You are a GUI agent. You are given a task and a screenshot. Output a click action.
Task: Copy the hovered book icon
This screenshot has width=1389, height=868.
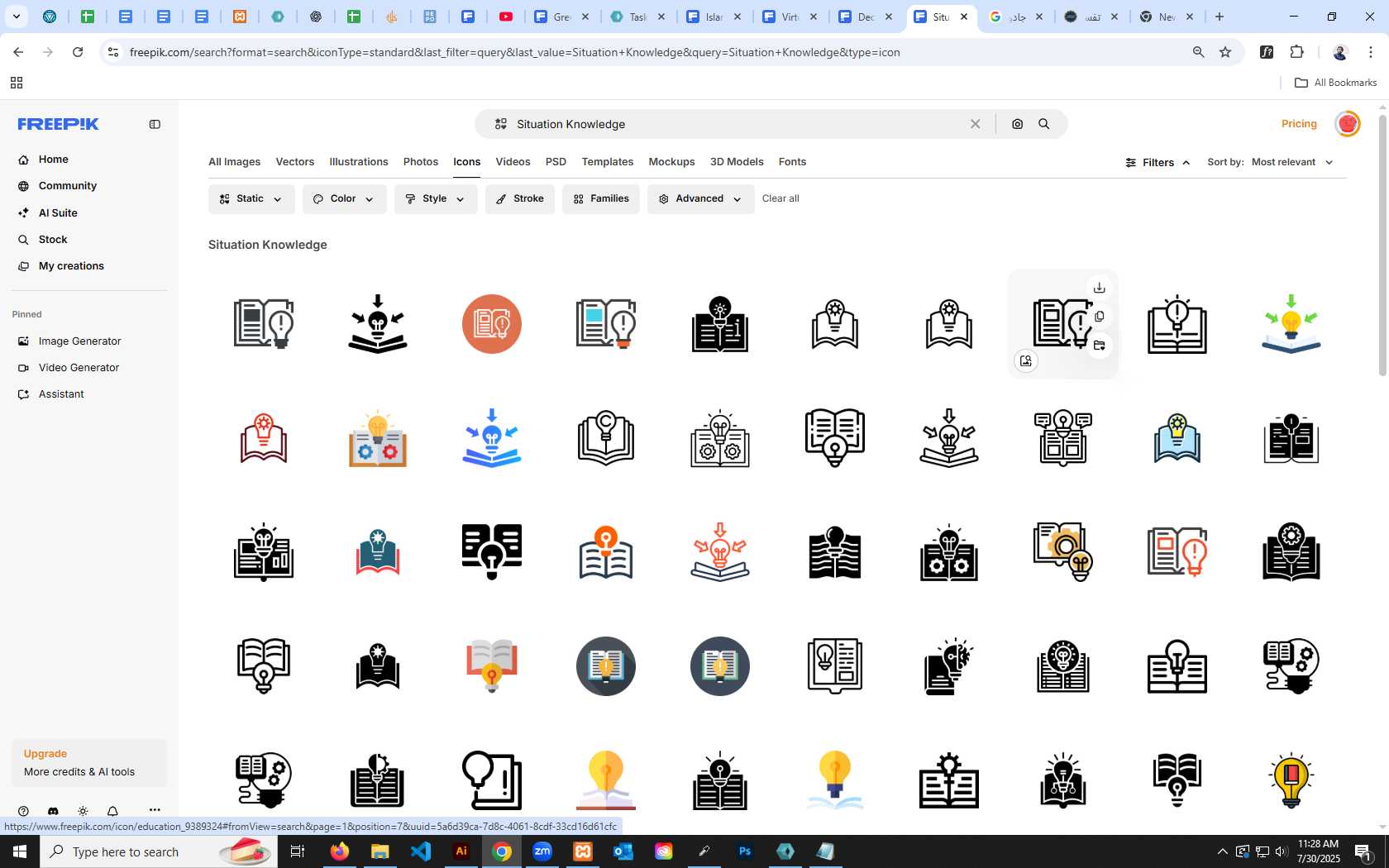[1099, 317]
